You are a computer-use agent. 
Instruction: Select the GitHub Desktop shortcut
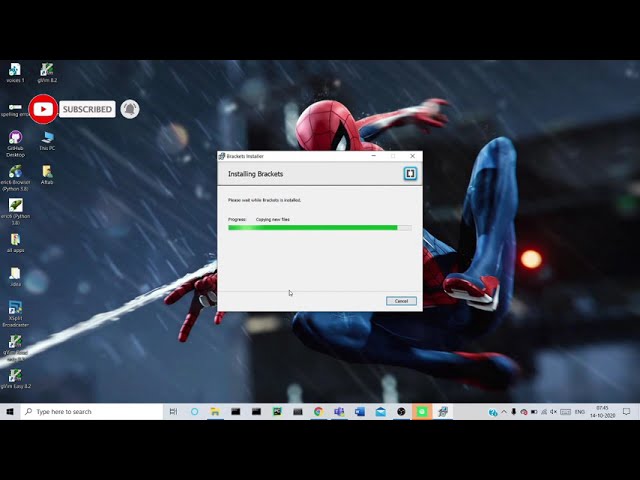[x=15, y=144]
